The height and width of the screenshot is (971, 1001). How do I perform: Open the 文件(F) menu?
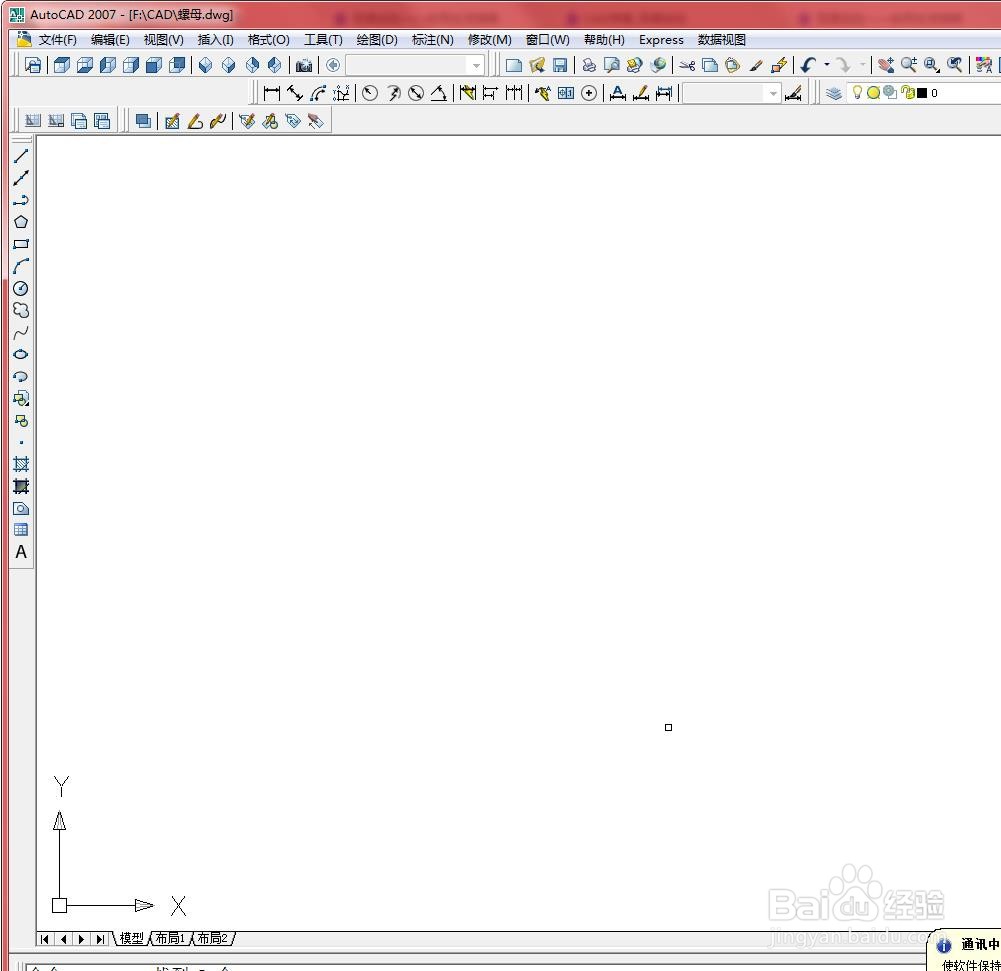[x=57, y=40]
